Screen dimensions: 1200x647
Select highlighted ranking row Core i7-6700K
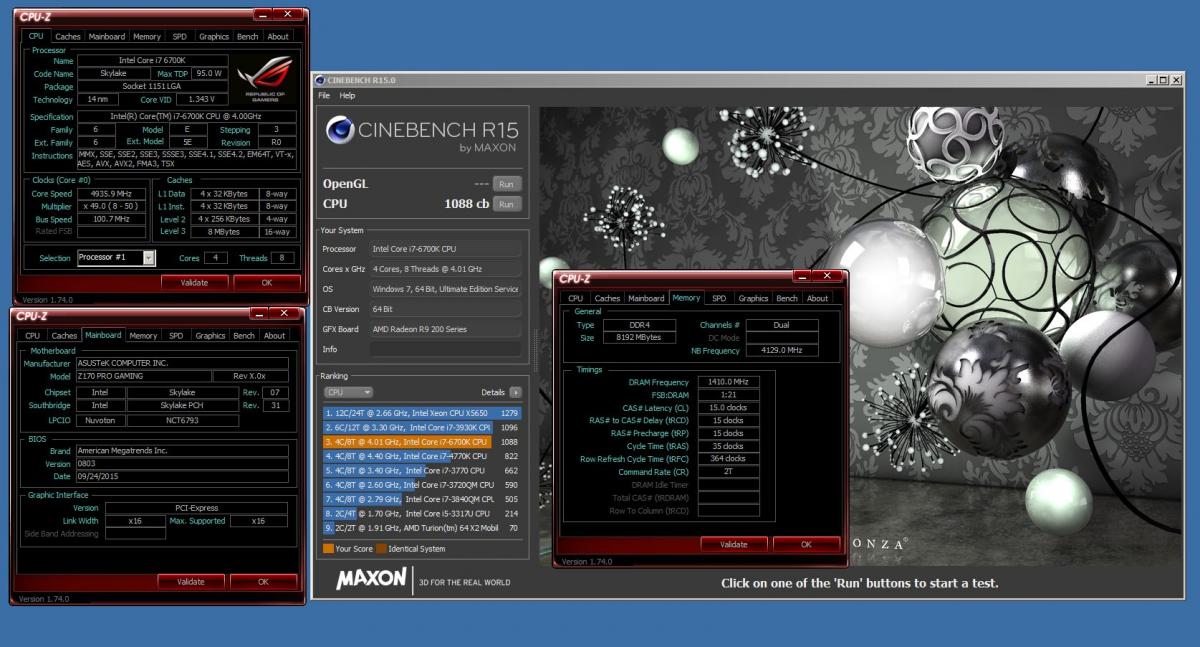pos(422,441)
